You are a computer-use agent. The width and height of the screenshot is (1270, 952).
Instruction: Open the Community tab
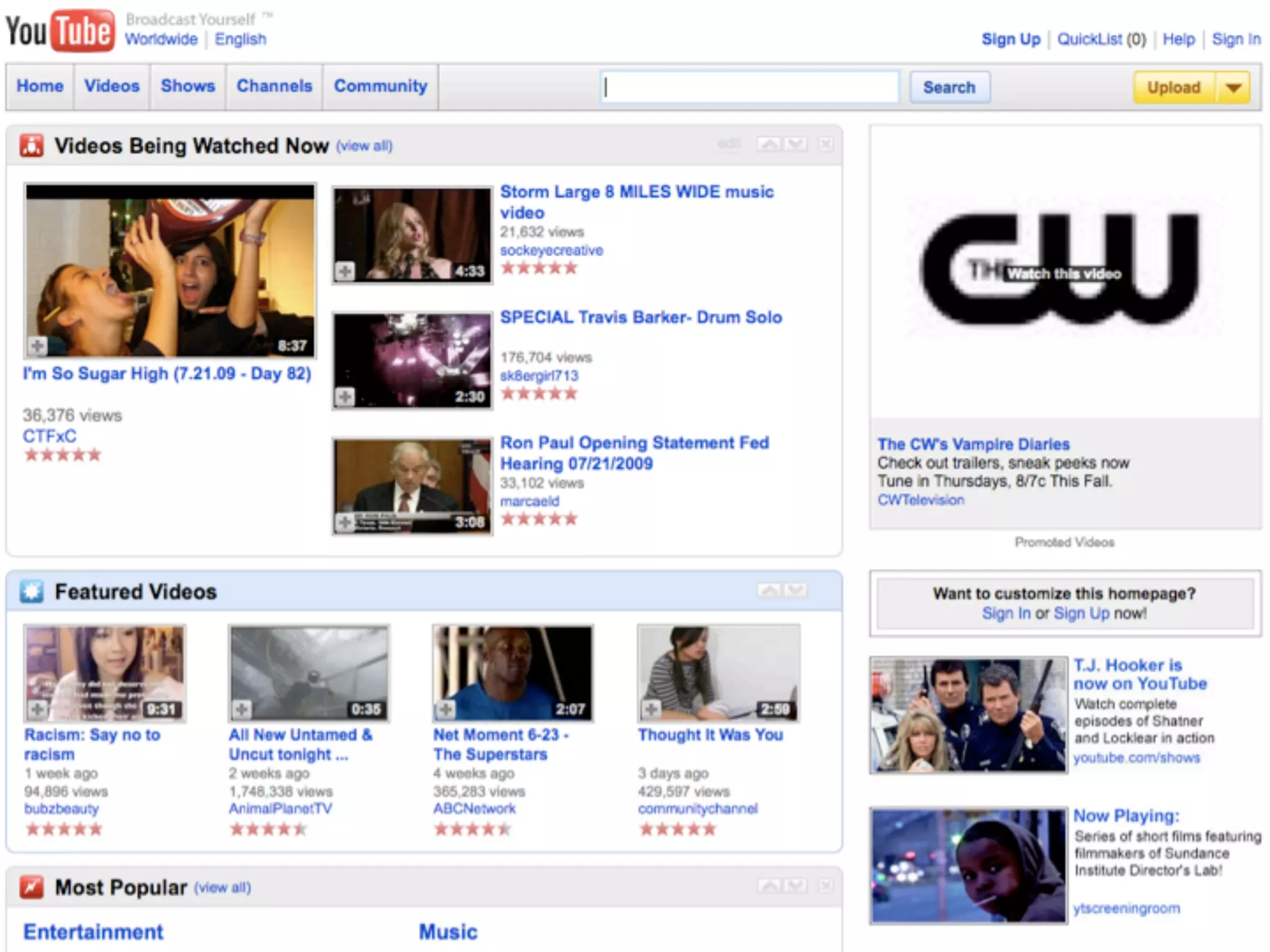tap(380, 86)
